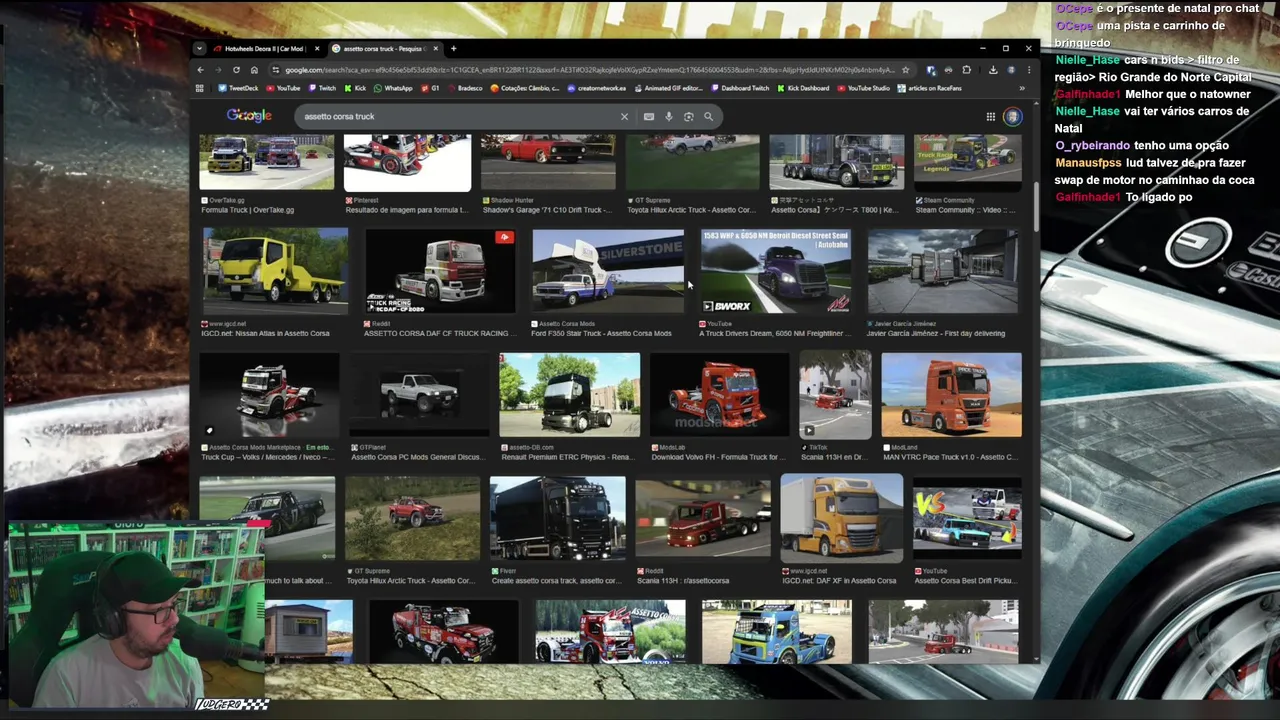Open browser extensions puzzle icon
Screen dimensions: 1280x720
(x=966, y=70)
